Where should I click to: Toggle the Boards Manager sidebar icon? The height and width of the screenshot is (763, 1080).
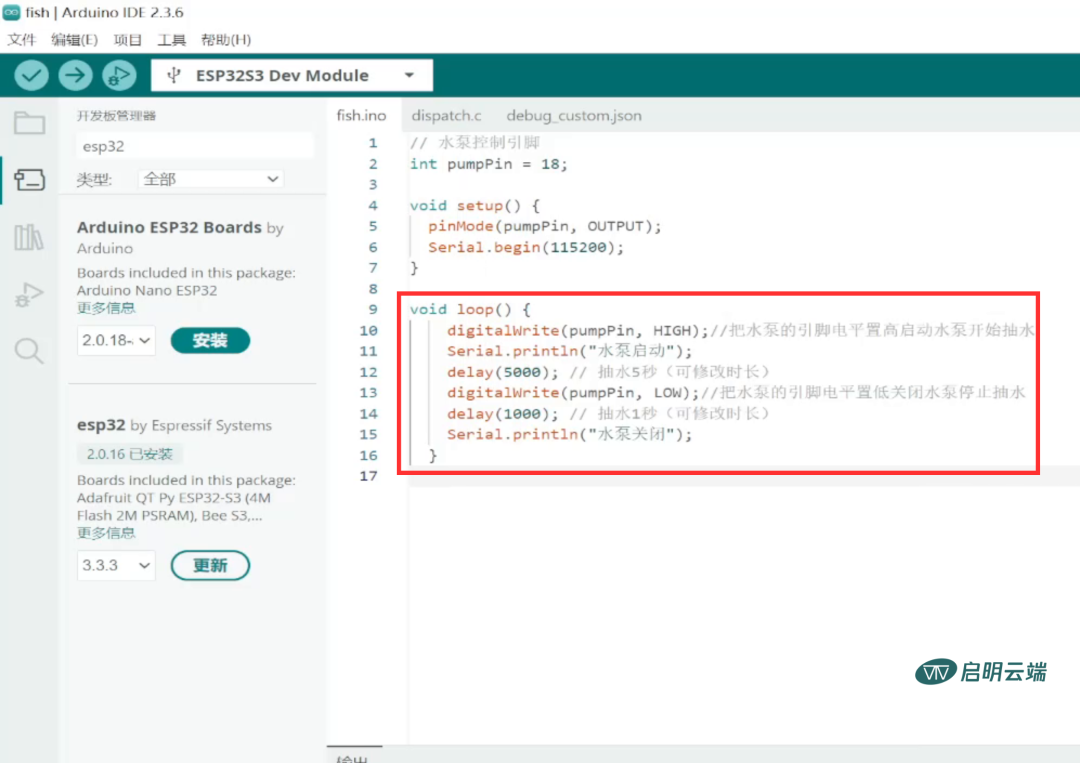29,180
